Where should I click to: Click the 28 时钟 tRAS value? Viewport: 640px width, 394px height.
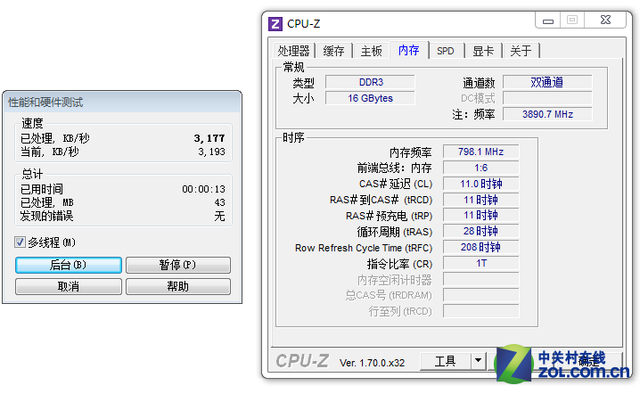481,231
